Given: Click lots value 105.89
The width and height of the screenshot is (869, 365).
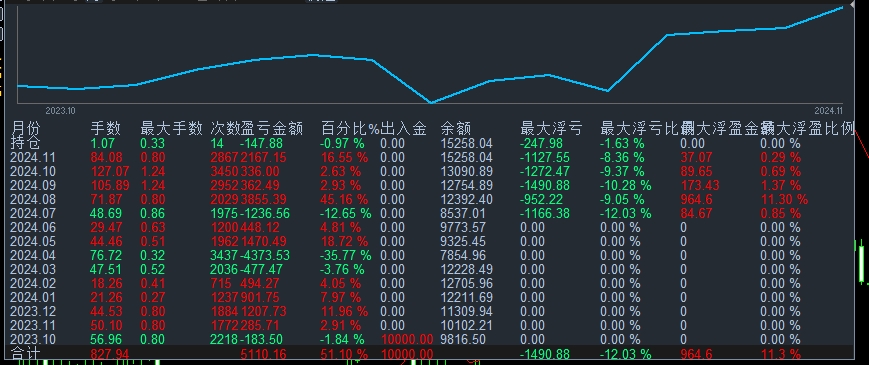Looking at the screenshot, I should pos(110,186).
